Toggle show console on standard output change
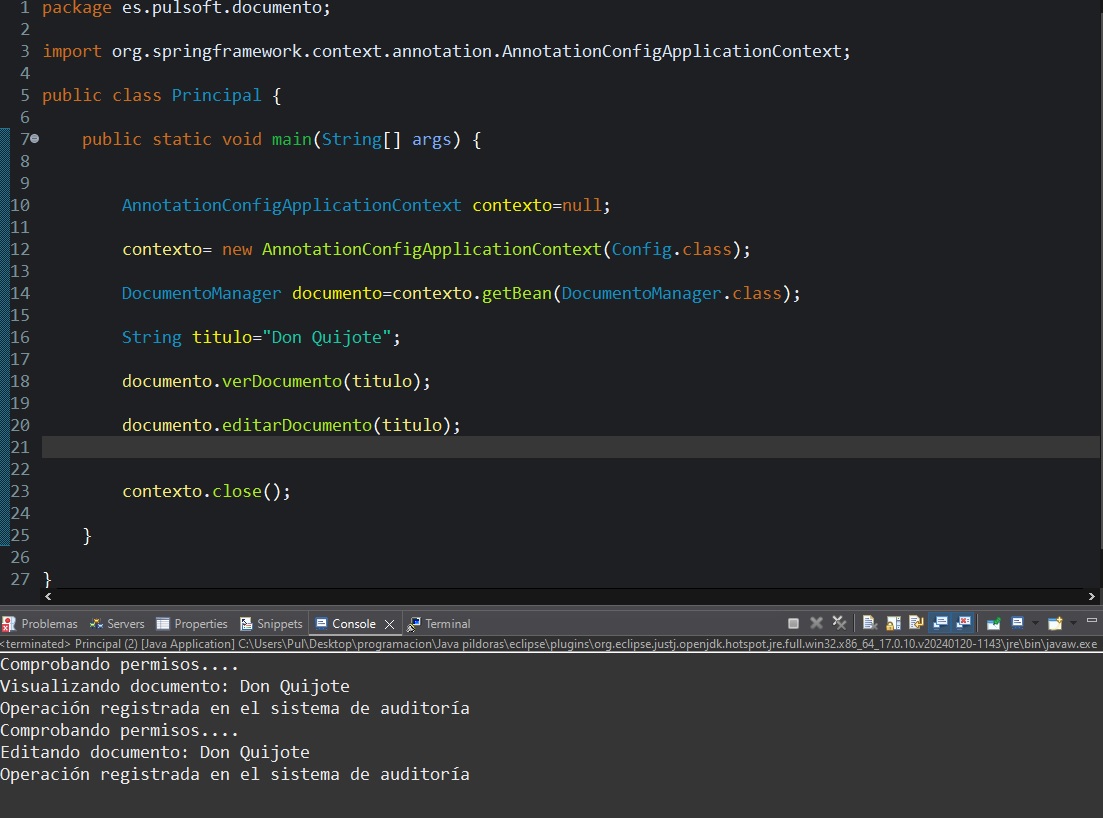This screenshot has height=818, width=1103. (x=940, y=623)
